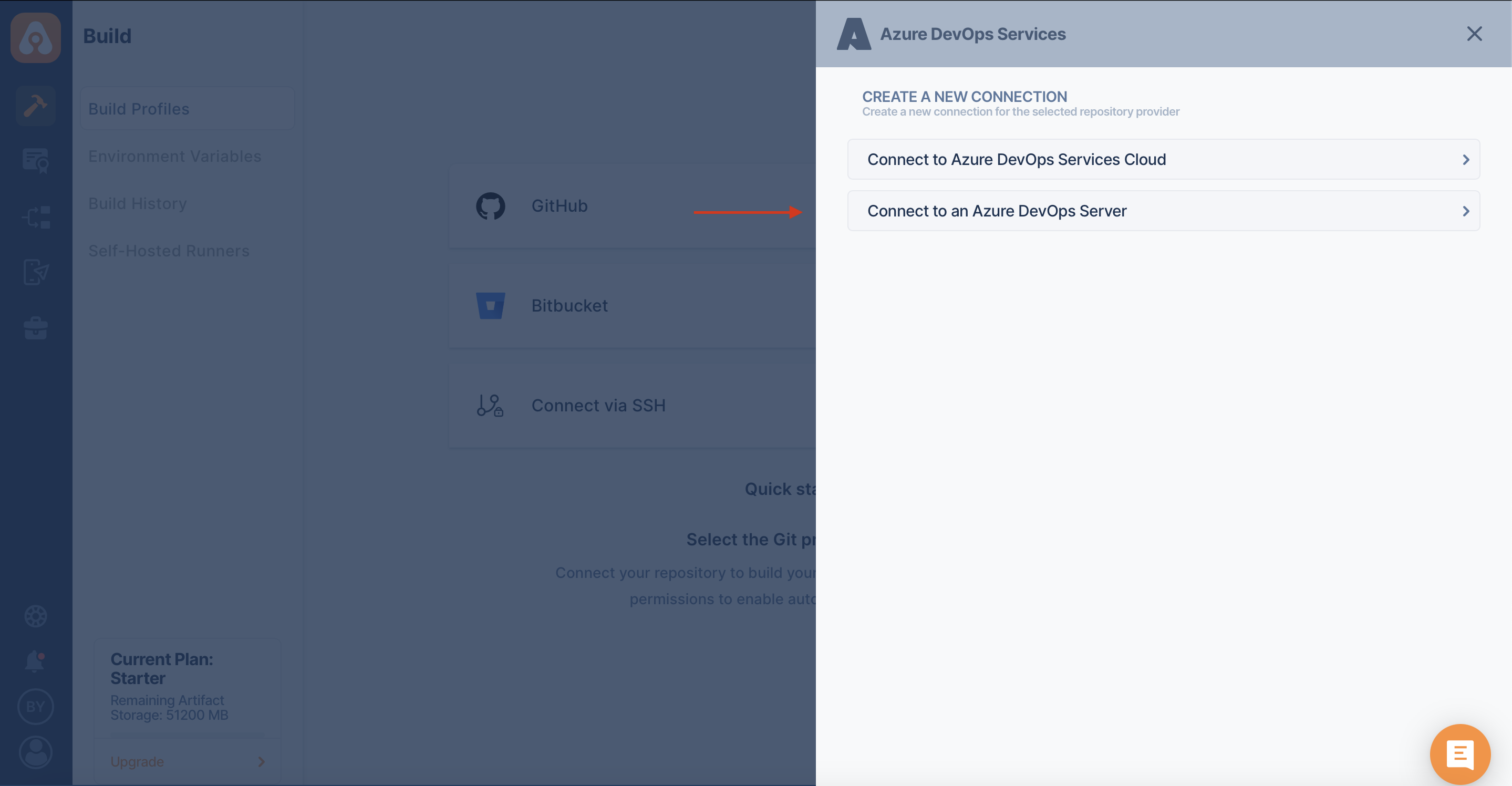Viewport: 1512px width, 786px height.
Task: Expand Connect to Azure DevOps Services Cloud
Action: pos(1163,159)
